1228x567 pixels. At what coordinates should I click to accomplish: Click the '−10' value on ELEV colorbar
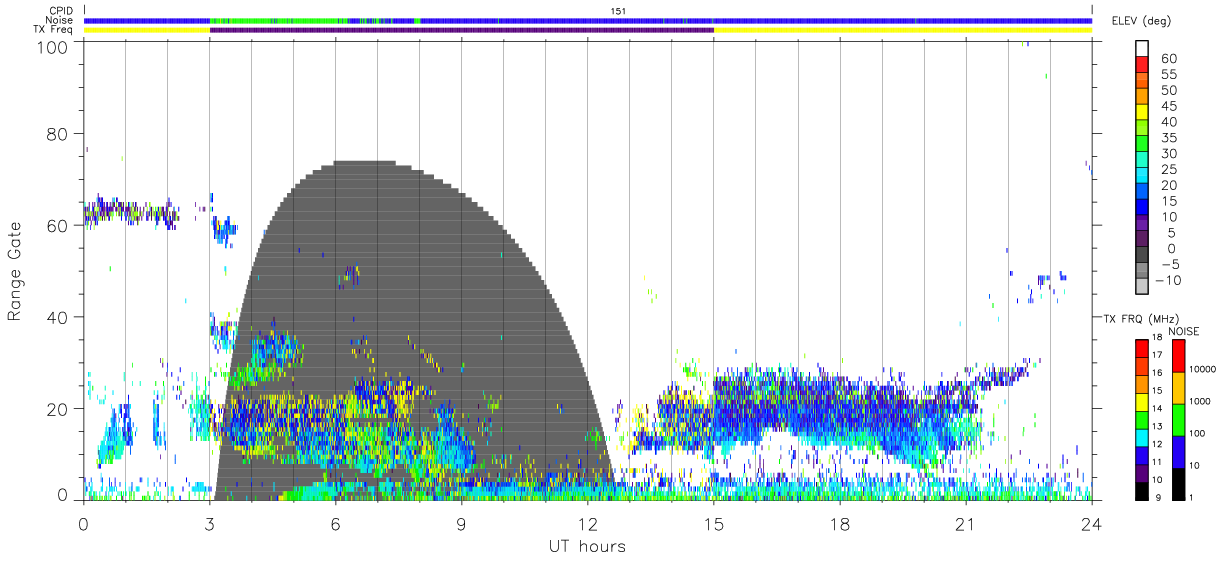coord(1166,280)
